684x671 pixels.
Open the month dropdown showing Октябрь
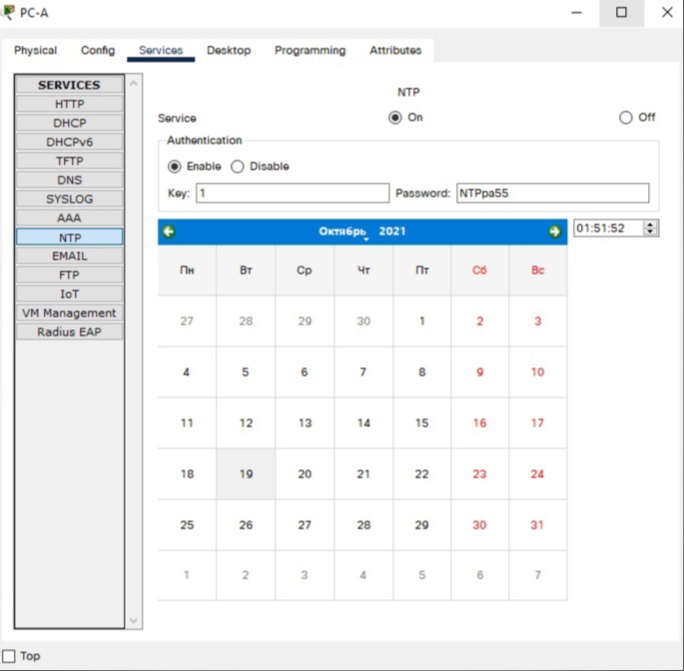(343, 232)
